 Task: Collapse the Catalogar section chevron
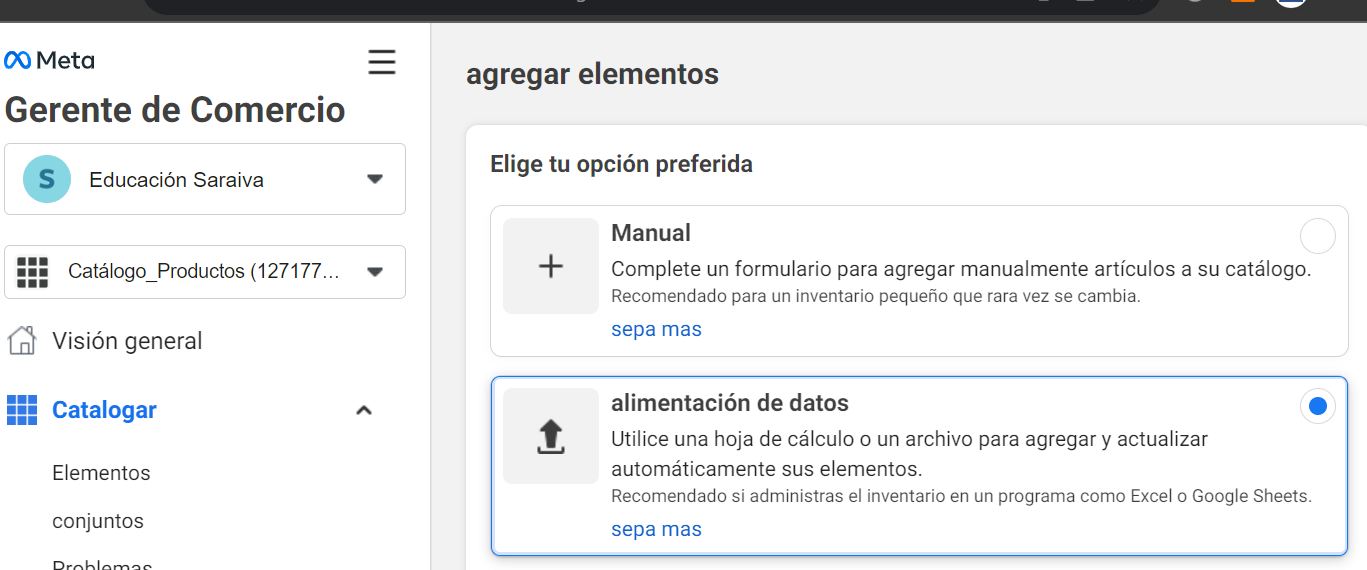(364, 410)
